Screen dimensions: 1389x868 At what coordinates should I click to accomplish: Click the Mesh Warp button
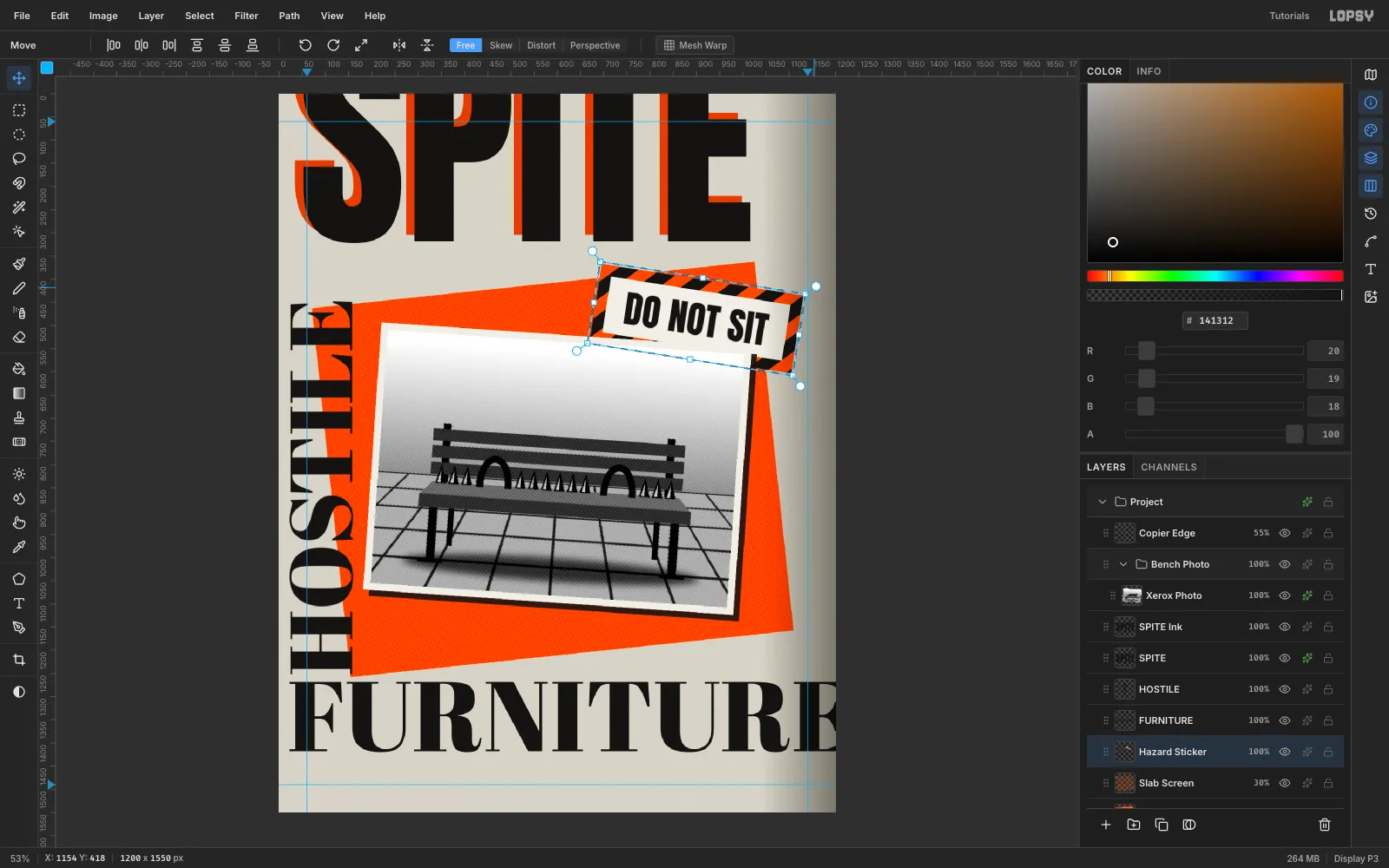point(695,45)
